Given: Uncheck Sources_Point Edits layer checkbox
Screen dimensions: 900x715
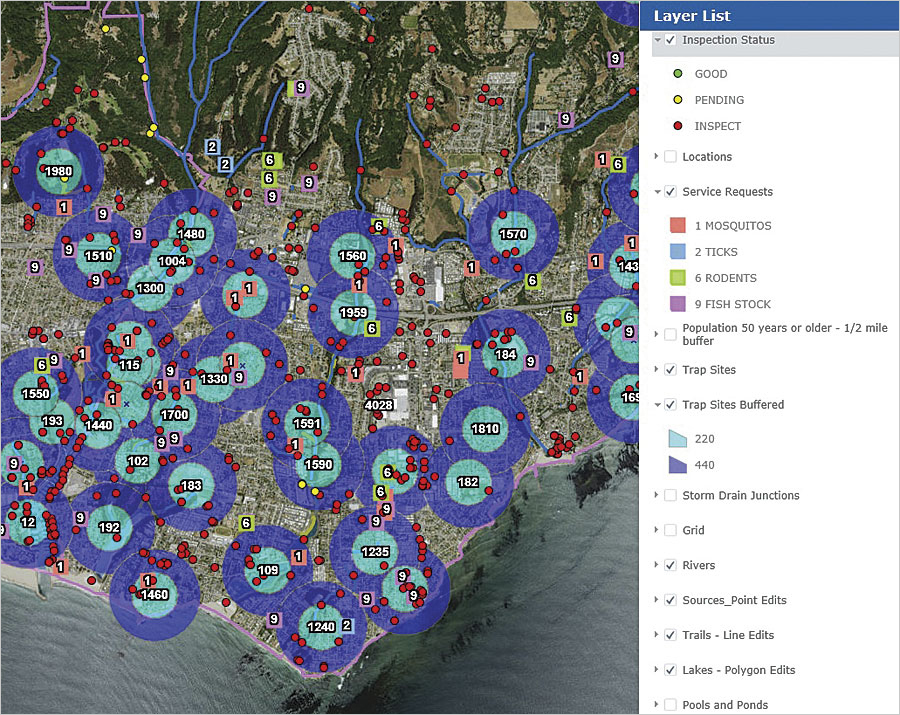Looking at the screenshot, I should coord(670,600).
